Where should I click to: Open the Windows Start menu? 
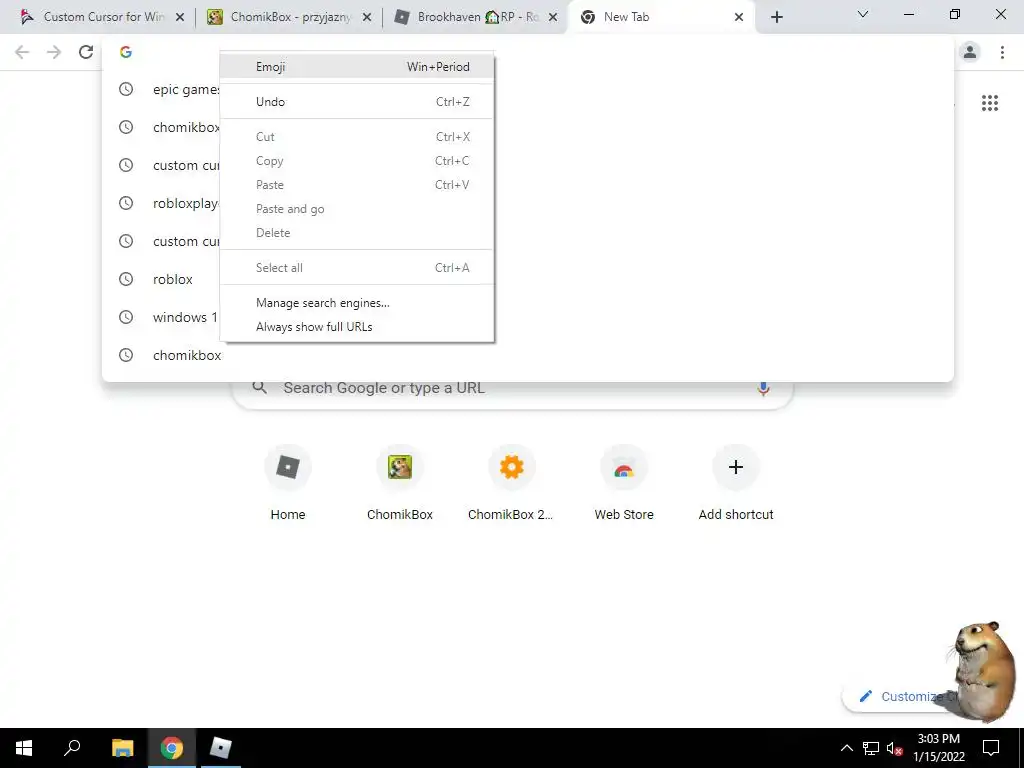(24, 748)
